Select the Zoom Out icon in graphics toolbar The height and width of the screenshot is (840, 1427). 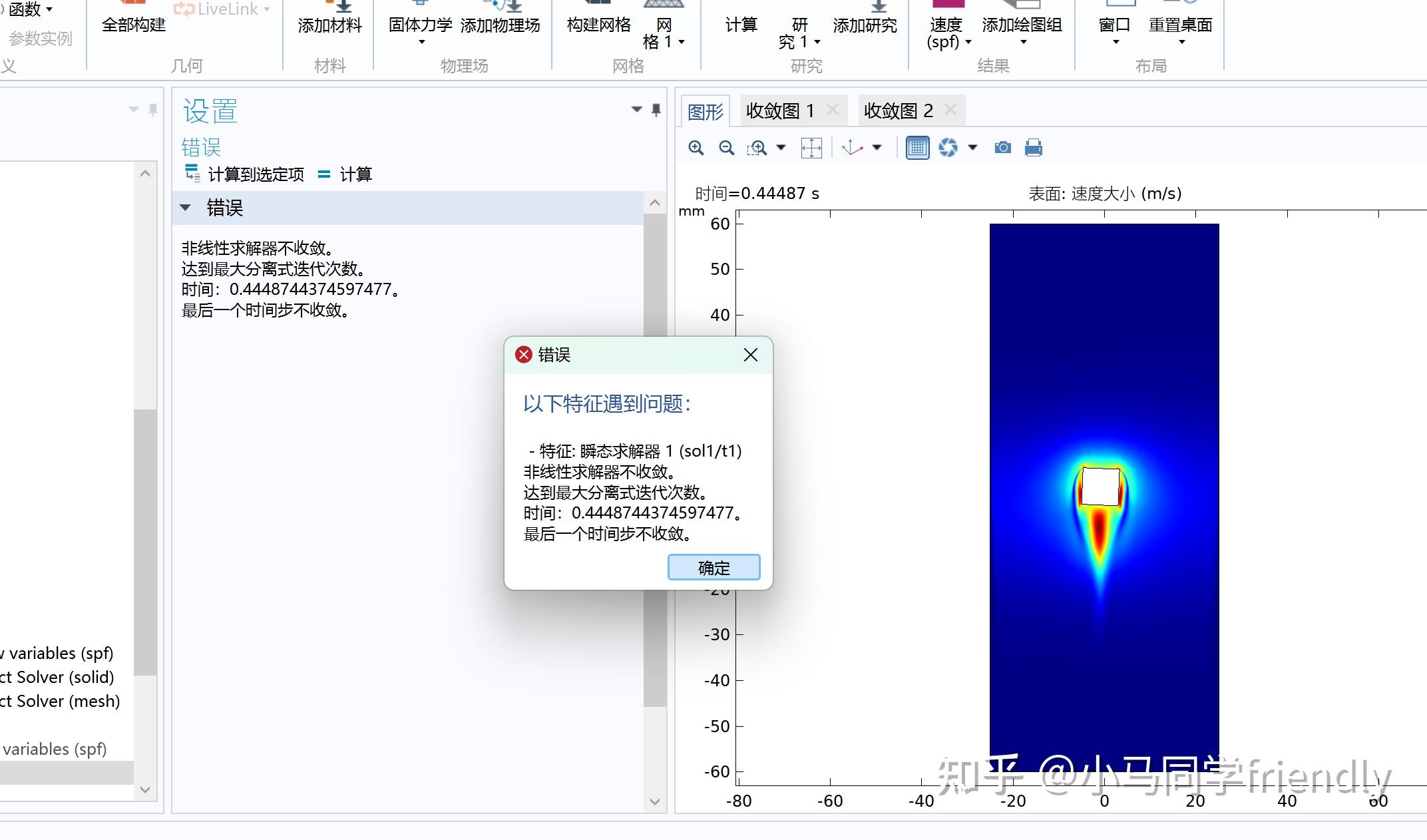727,147
